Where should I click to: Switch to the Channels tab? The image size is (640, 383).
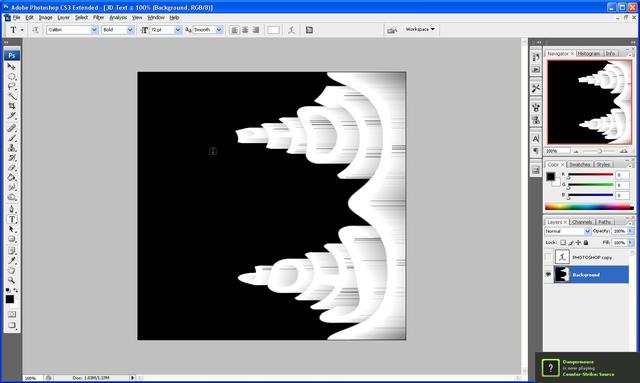tap(582, 222)
